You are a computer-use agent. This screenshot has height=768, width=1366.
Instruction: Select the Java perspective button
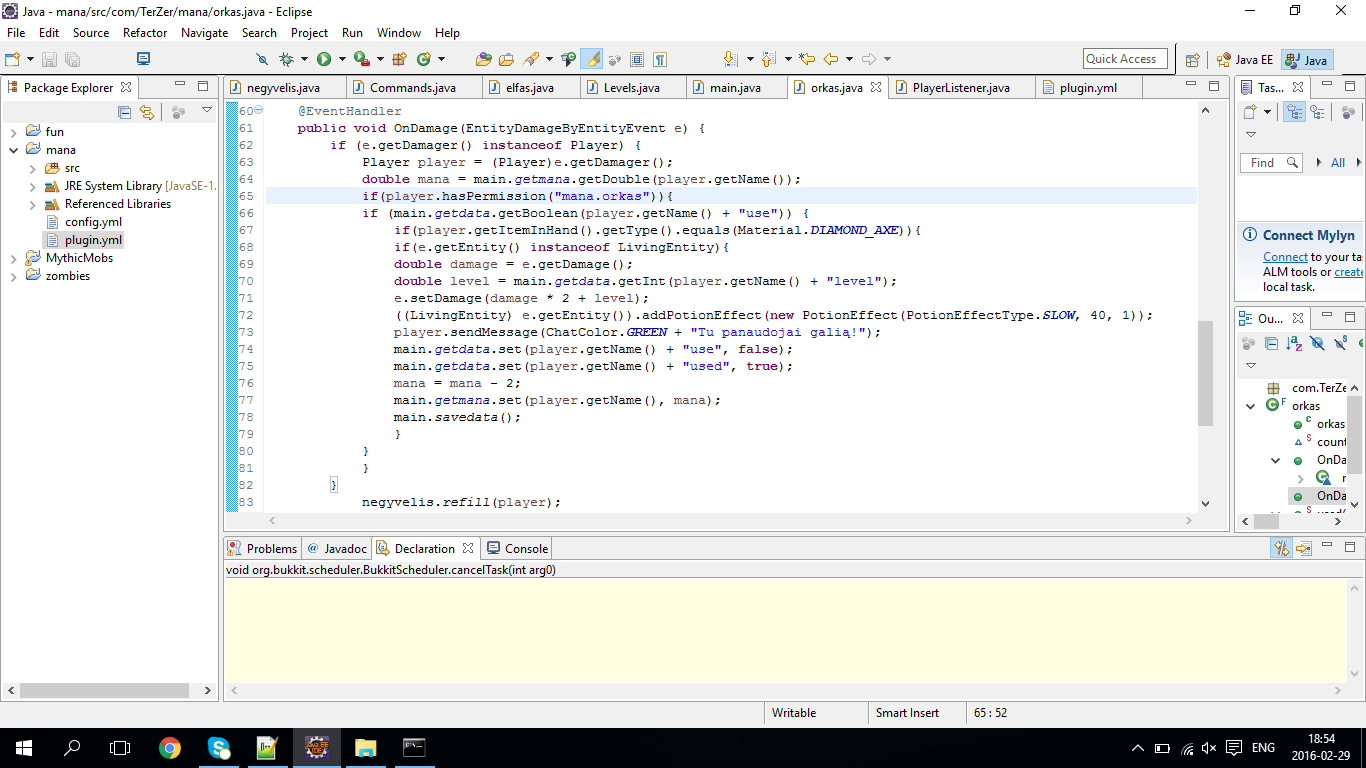pyautogui.click(x=1307, y=59)
